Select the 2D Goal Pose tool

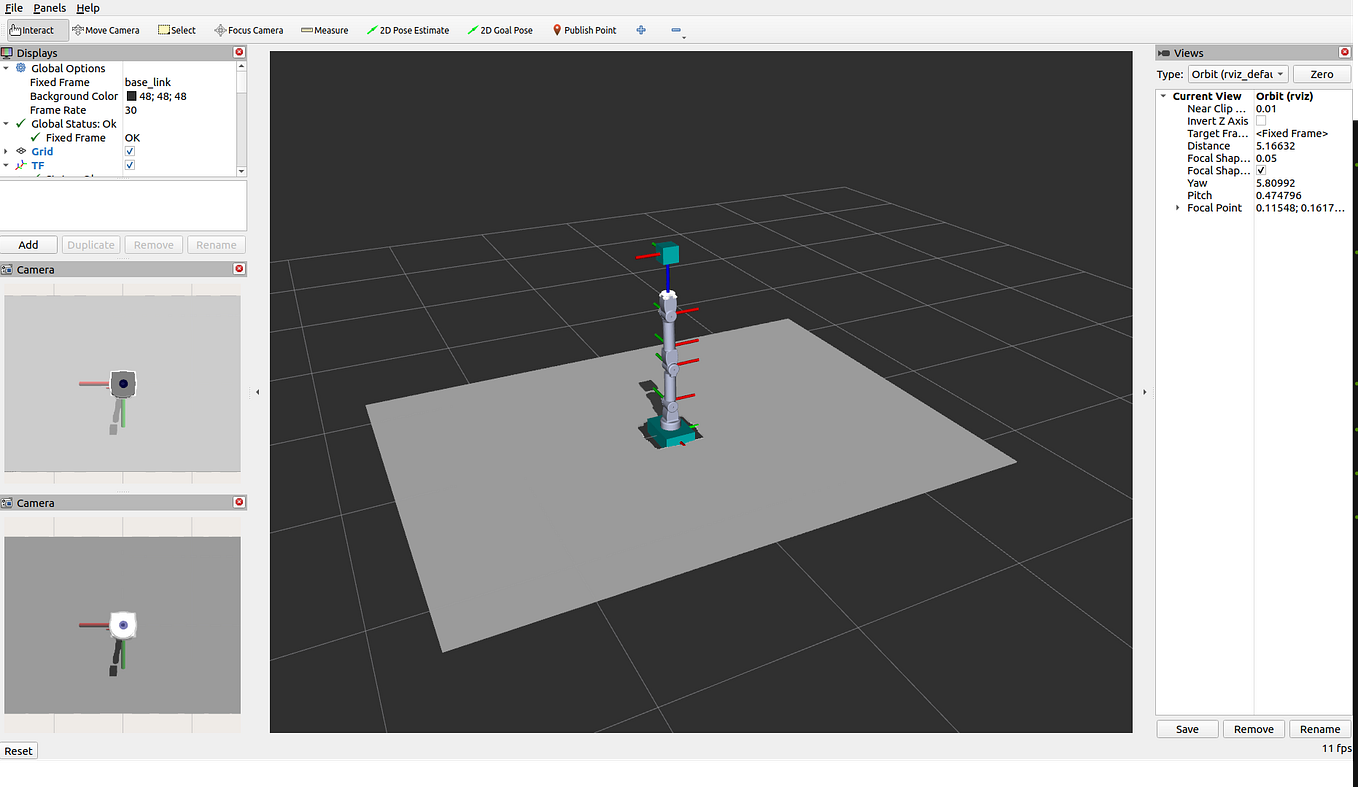[x=500, y=29]
